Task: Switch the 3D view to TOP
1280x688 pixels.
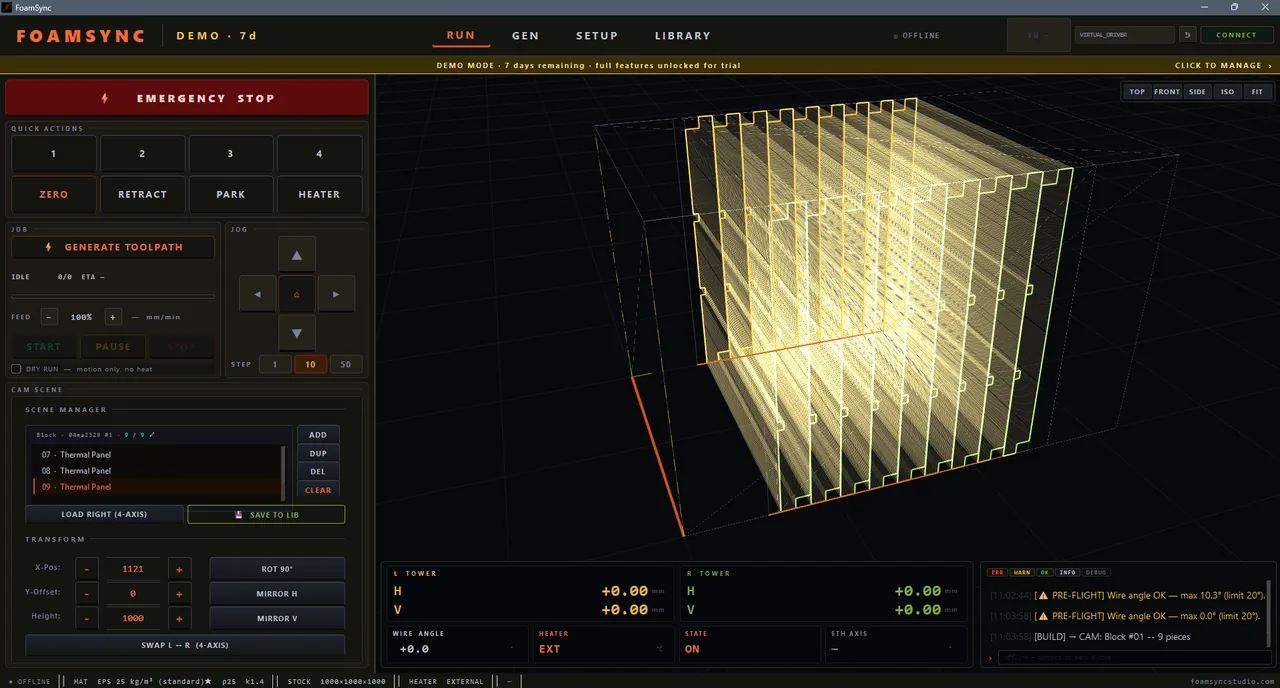Action: pyautogui.click(x=1137, y=92)
